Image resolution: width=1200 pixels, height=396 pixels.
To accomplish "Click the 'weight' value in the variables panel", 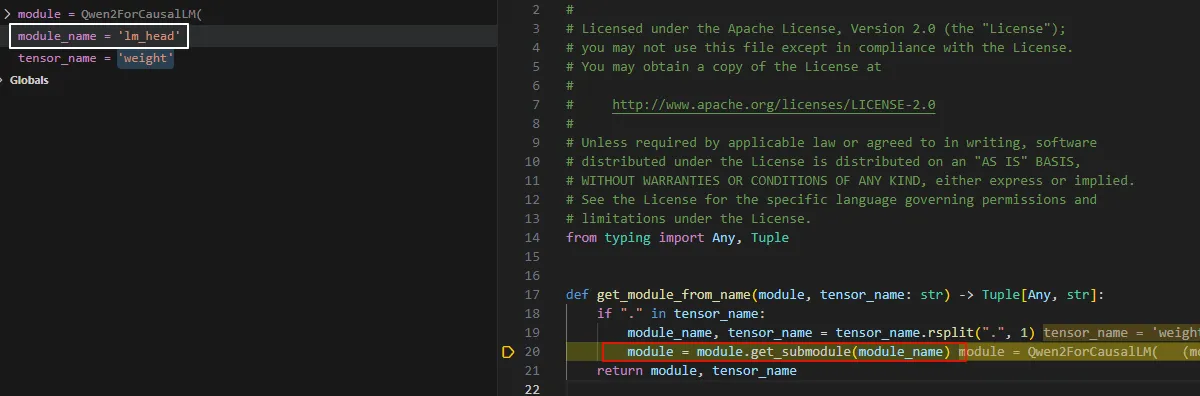I will tap(146, 59).
